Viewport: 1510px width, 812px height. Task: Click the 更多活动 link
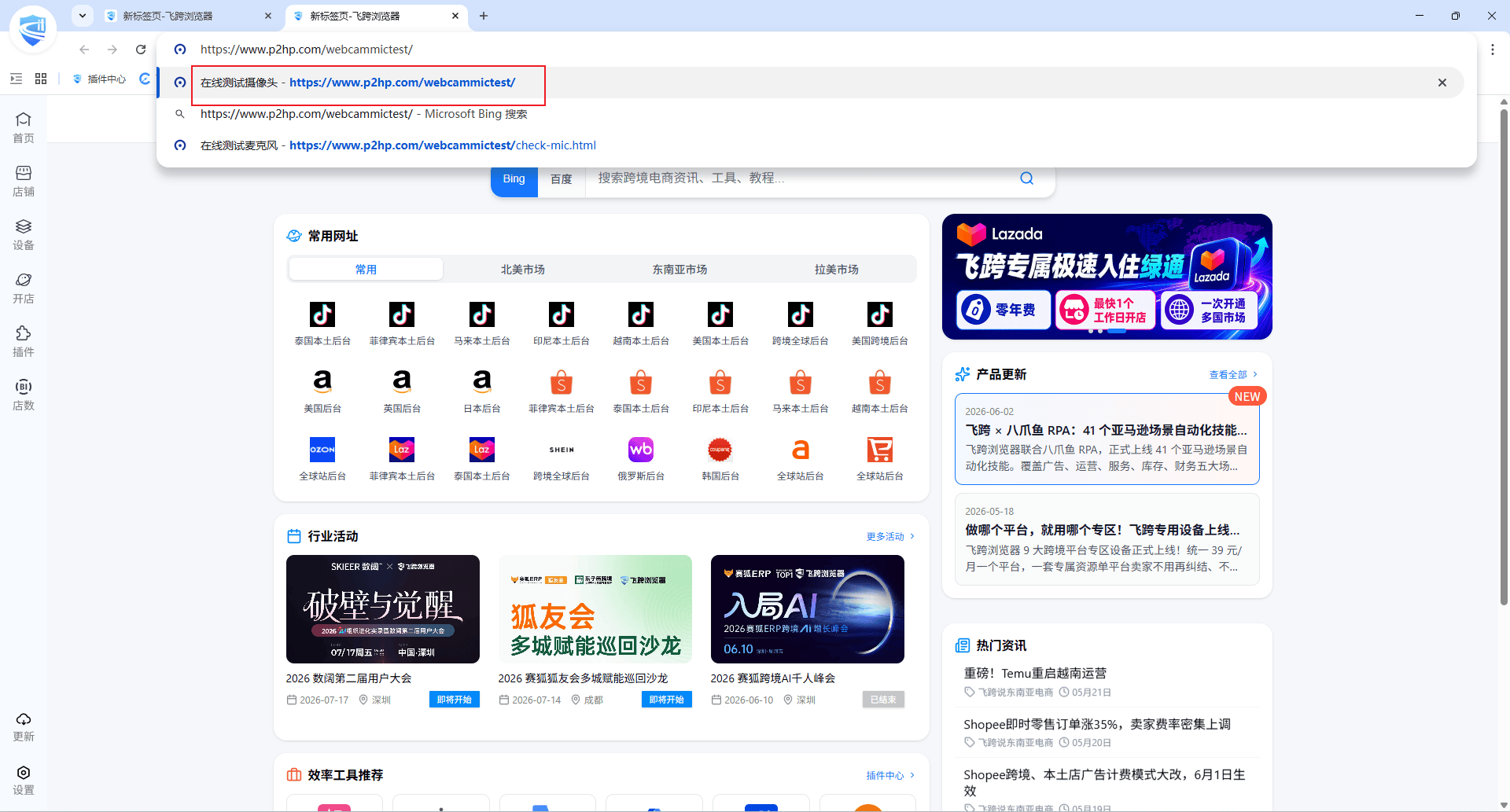point(890,536)
